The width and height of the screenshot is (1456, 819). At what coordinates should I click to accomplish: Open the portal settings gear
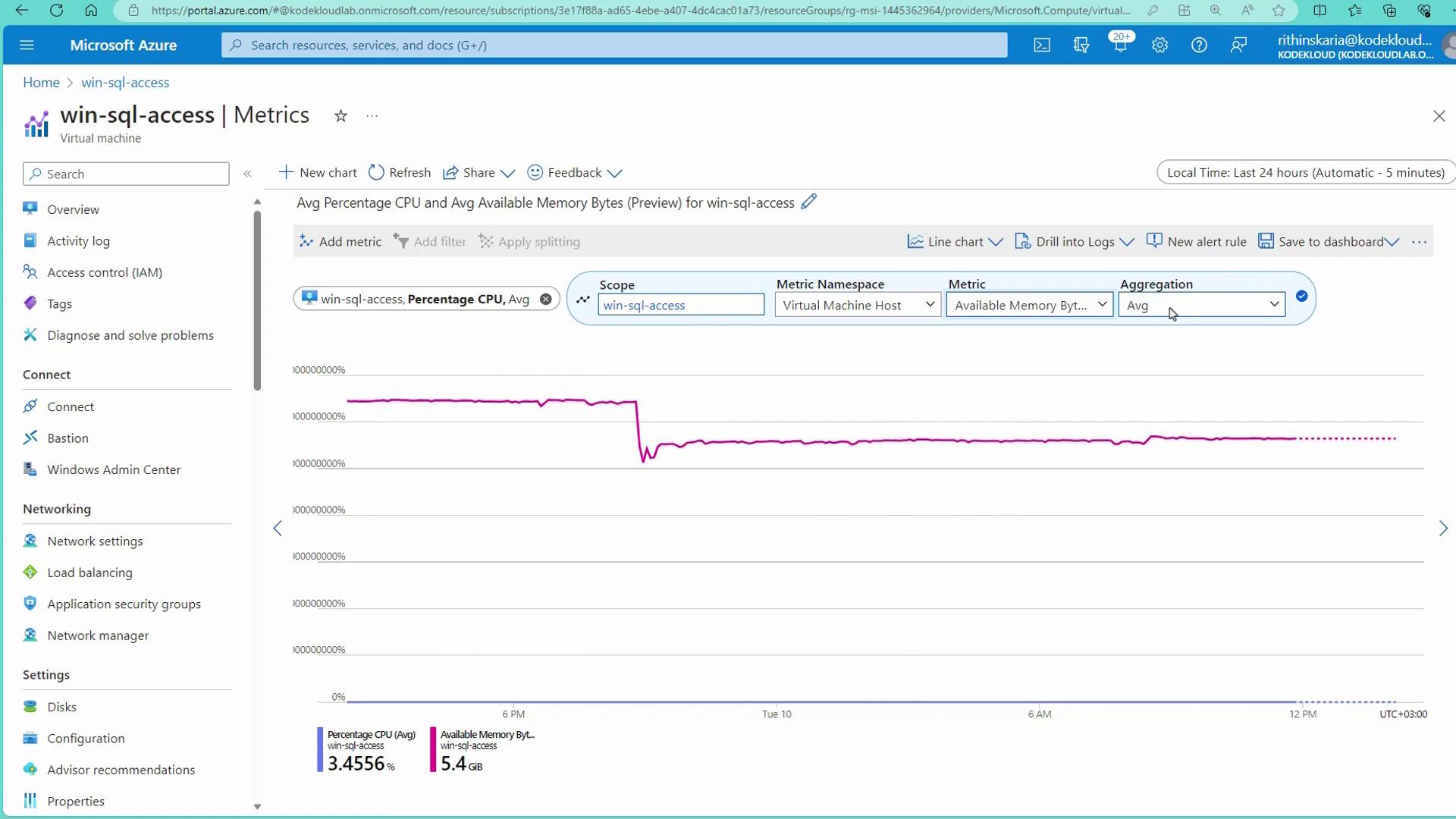[x=1159, y=45]
